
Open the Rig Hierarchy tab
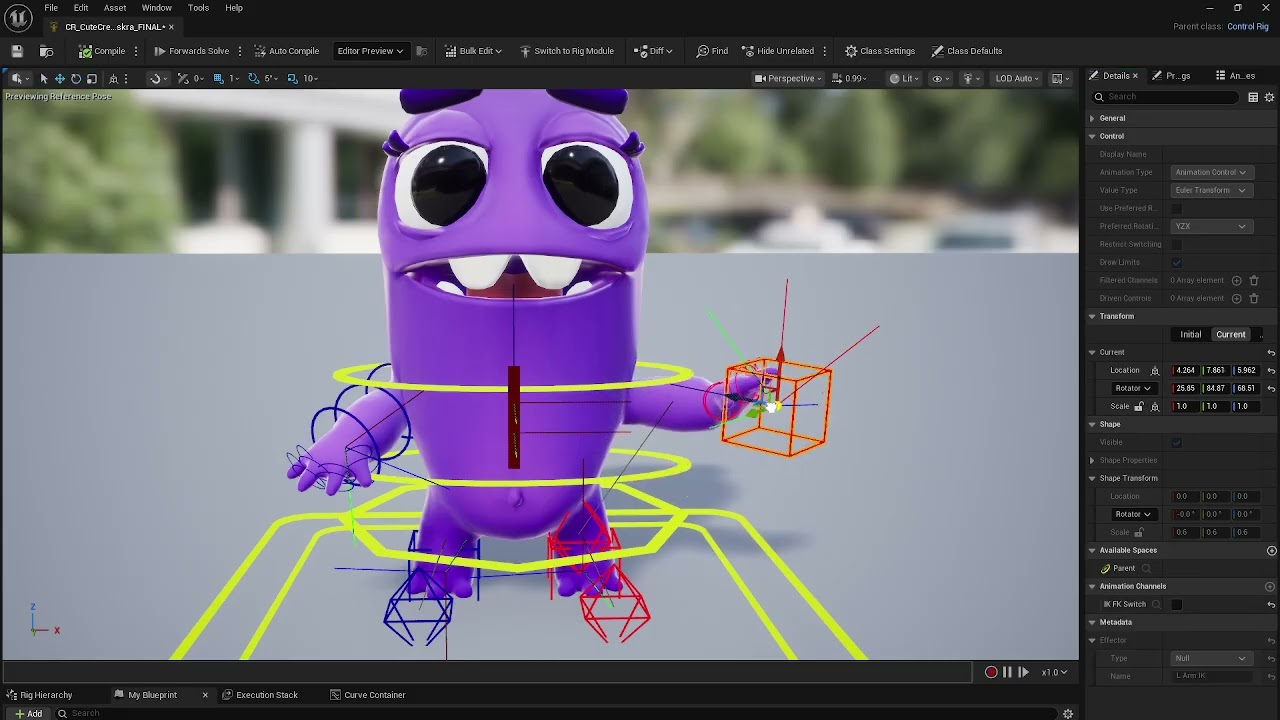coord(40,695)
